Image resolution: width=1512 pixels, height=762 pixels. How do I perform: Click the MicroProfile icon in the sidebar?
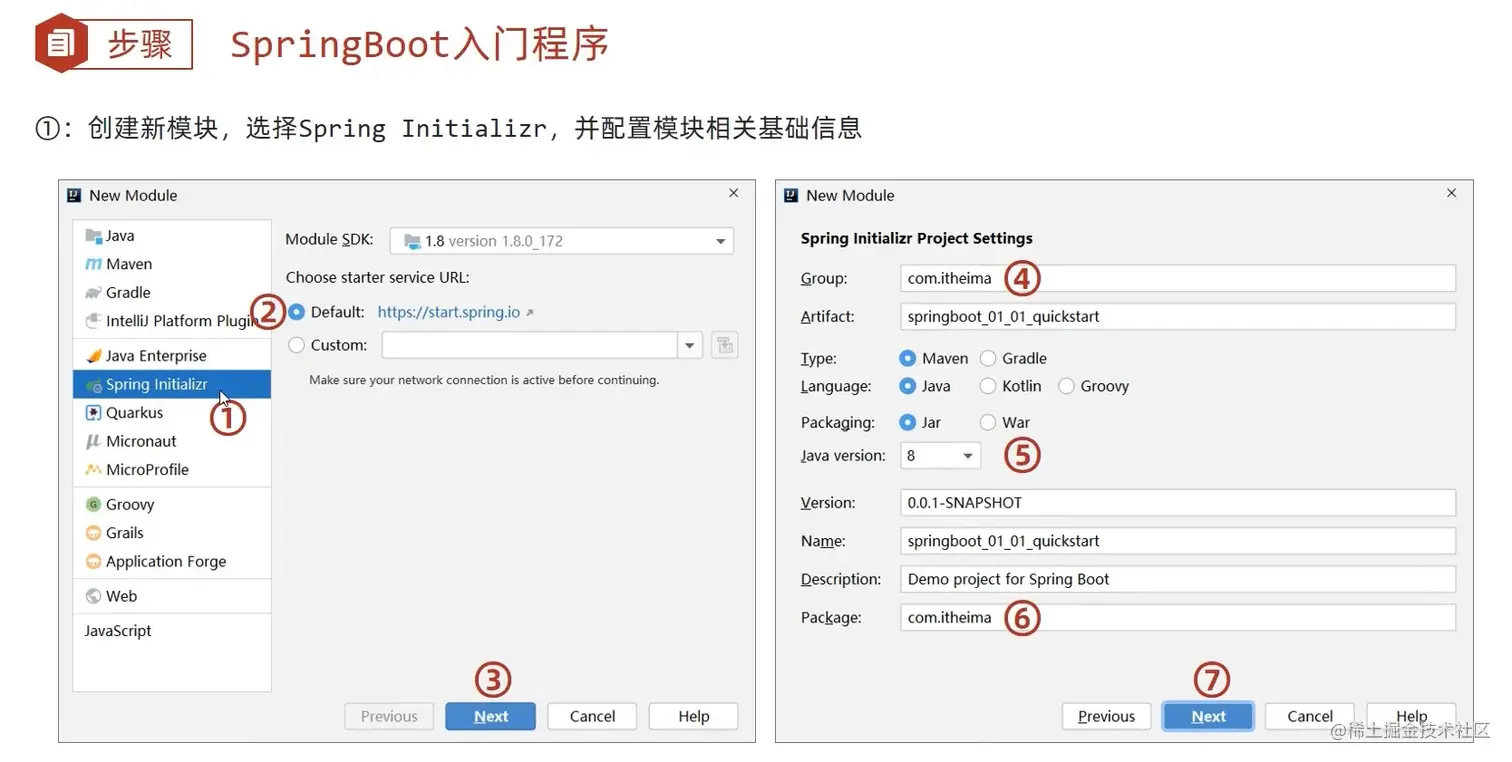(x=94, y=469)
